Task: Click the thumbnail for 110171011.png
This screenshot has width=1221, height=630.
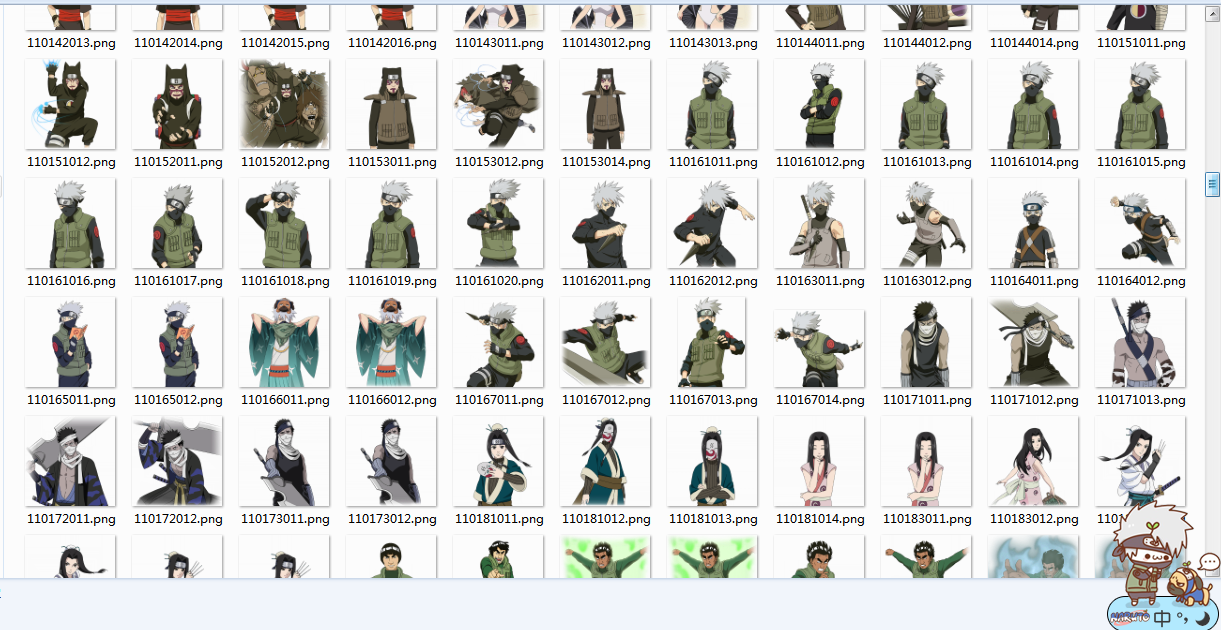Action: click(x=926, y=343)
